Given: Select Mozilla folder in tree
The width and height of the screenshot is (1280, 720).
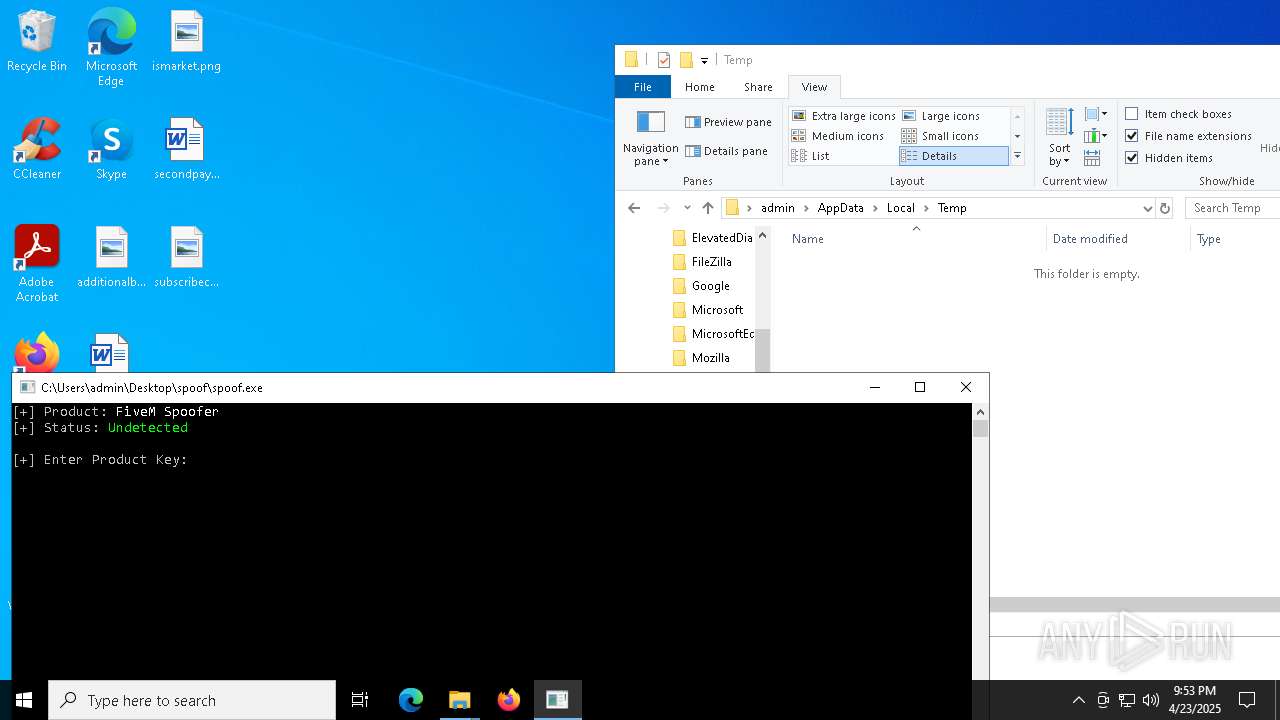Looking at the screenshot, I should click(701, 358).
